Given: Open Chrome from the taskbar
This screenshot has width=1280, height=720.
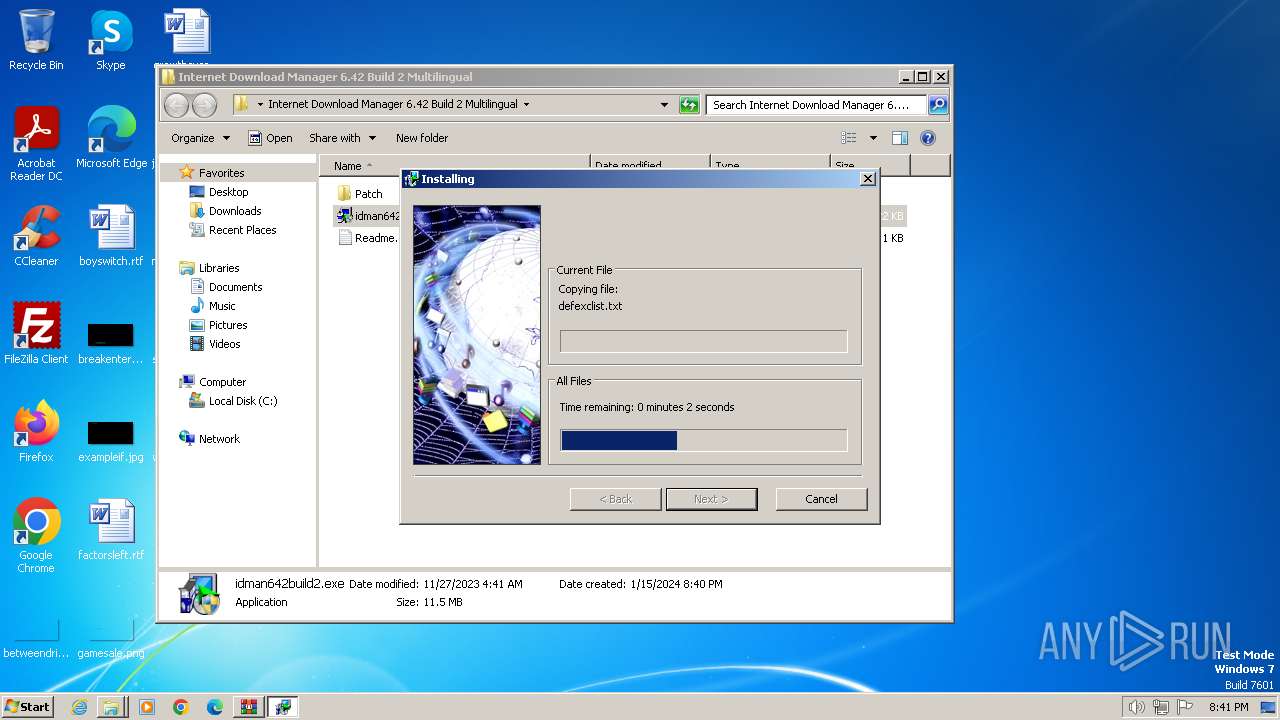Looking at the screenshot, I should 180,707.
